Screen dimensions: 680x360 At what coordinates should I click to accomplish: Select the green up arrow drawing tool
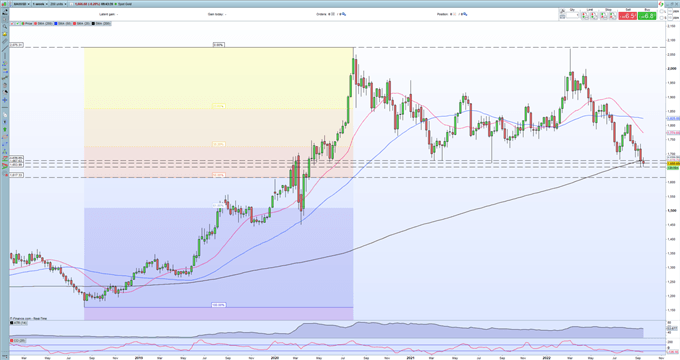click(5, 129)
